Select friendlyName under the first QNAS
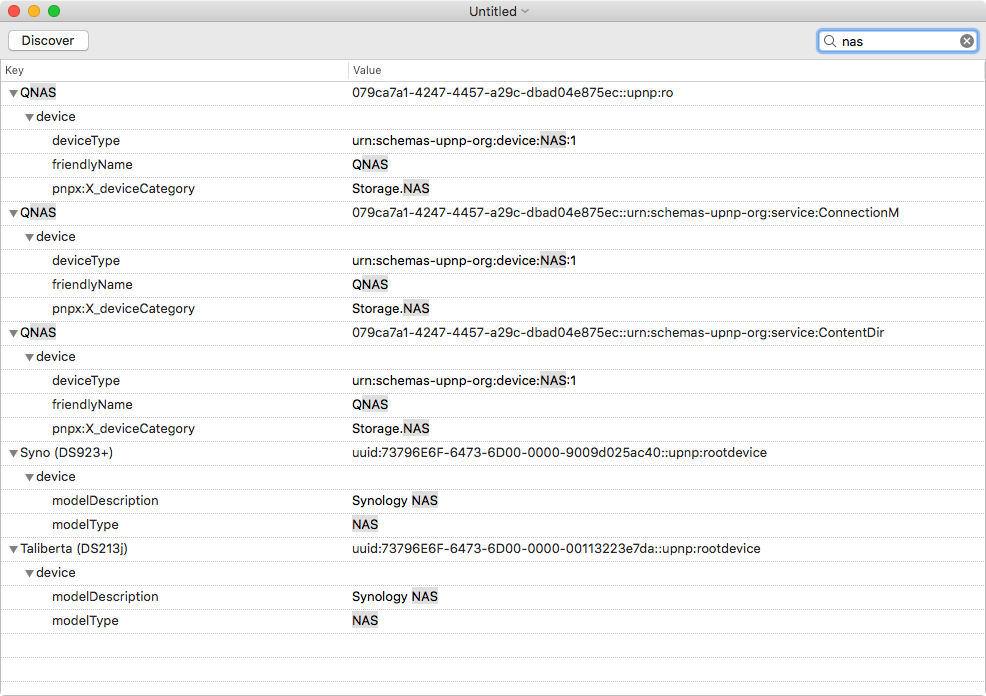The image size is (986, 696). pos(493,165)
